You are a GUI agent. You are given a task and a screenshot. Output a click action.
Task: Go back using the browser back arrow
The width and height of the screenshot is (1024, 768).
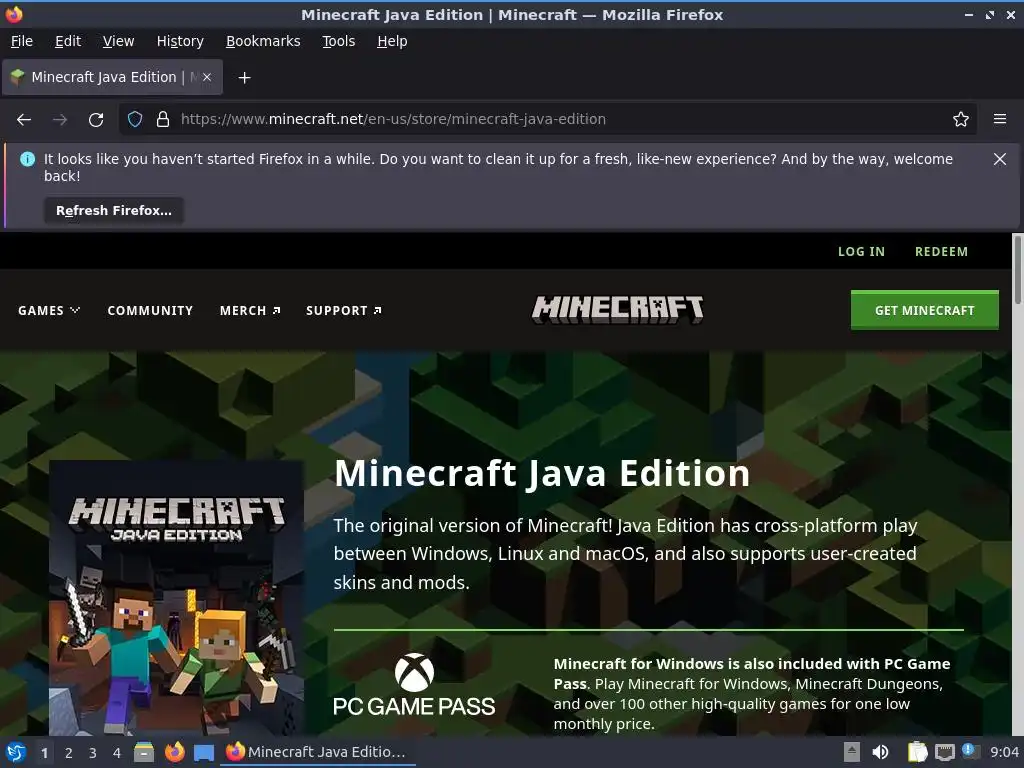[24, 120]
